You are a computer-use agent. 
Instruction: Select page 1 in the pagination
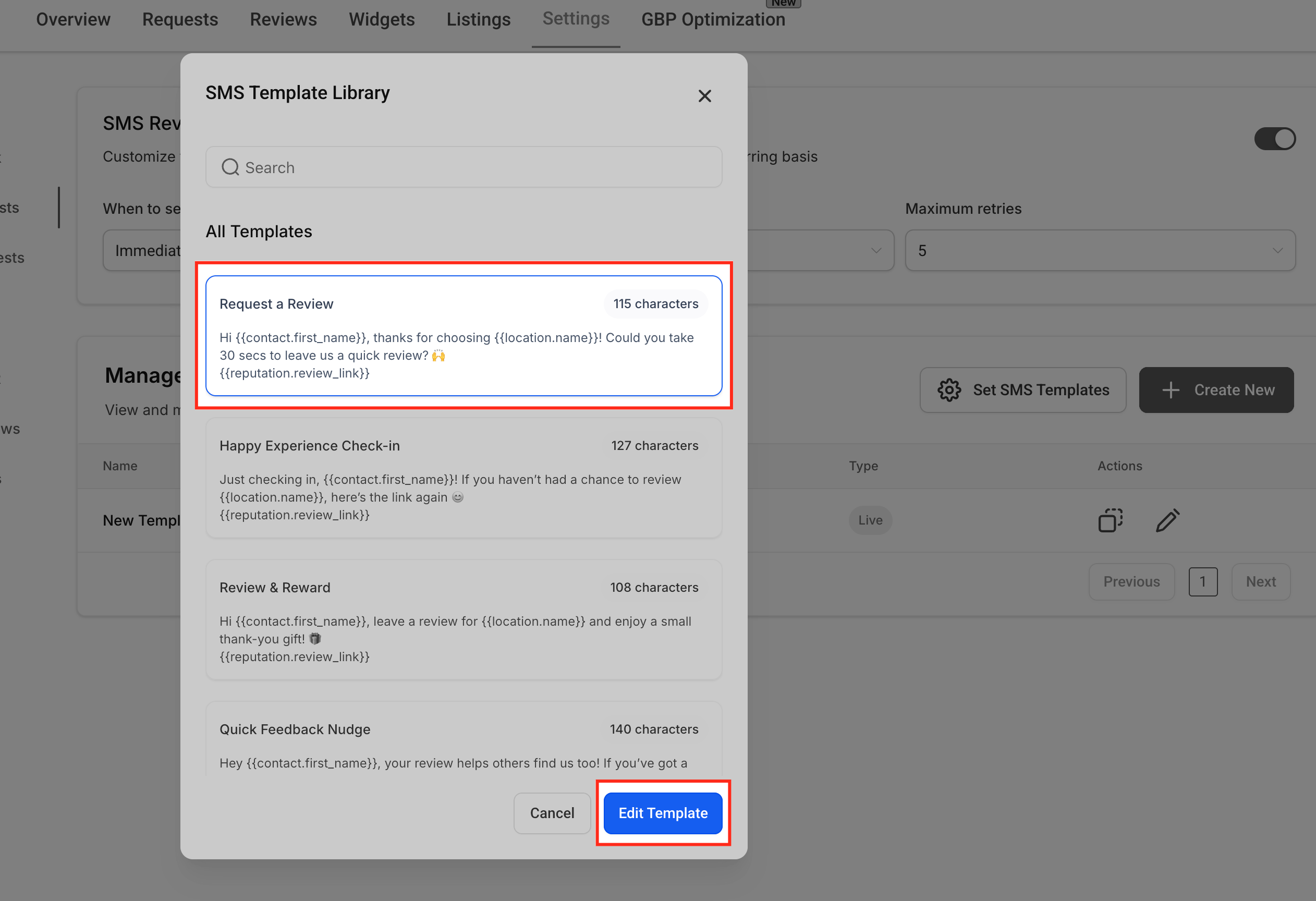pyautogui.click(x=1203, y=581)
